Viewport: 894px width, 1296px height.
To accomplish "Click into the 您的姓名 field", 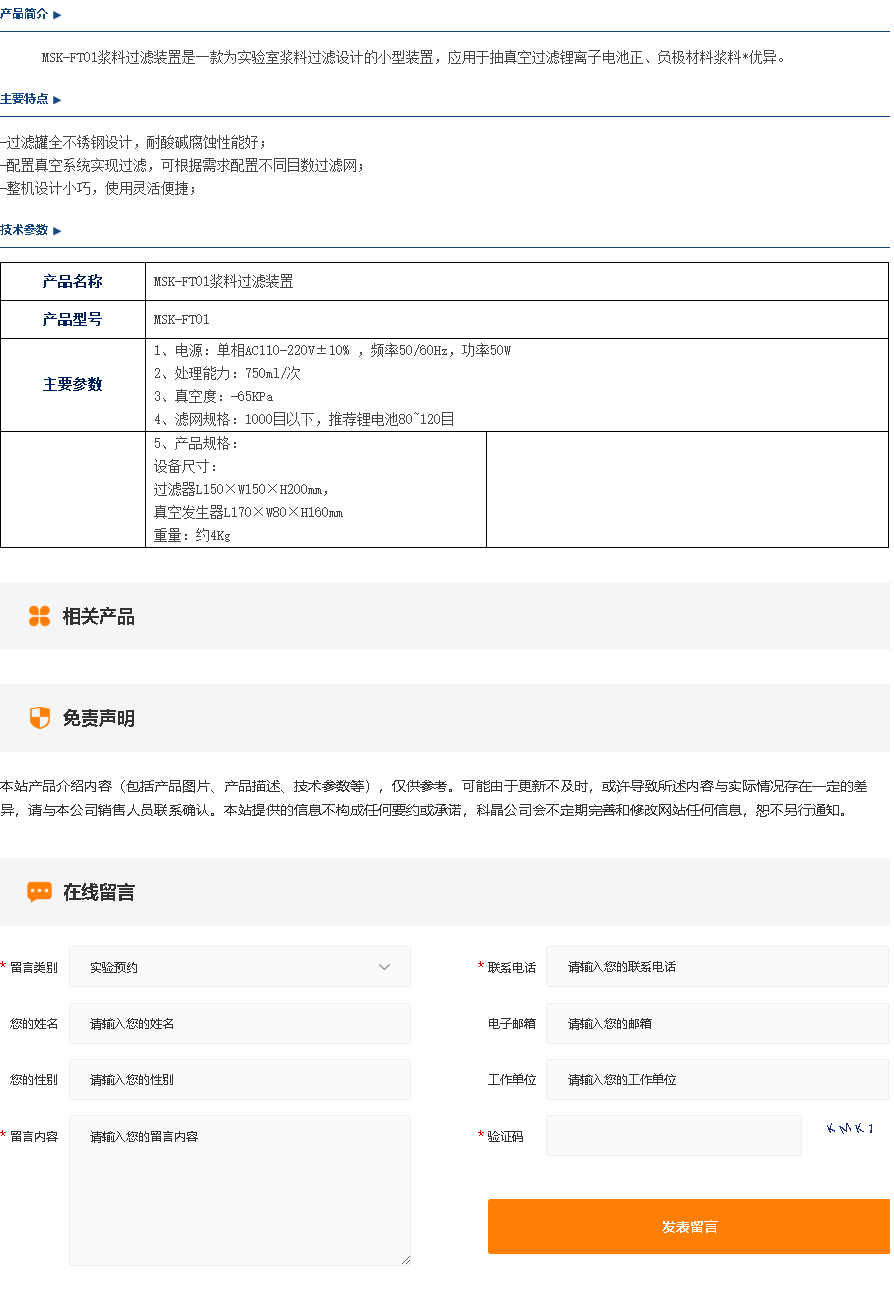I will (239, 1024).
